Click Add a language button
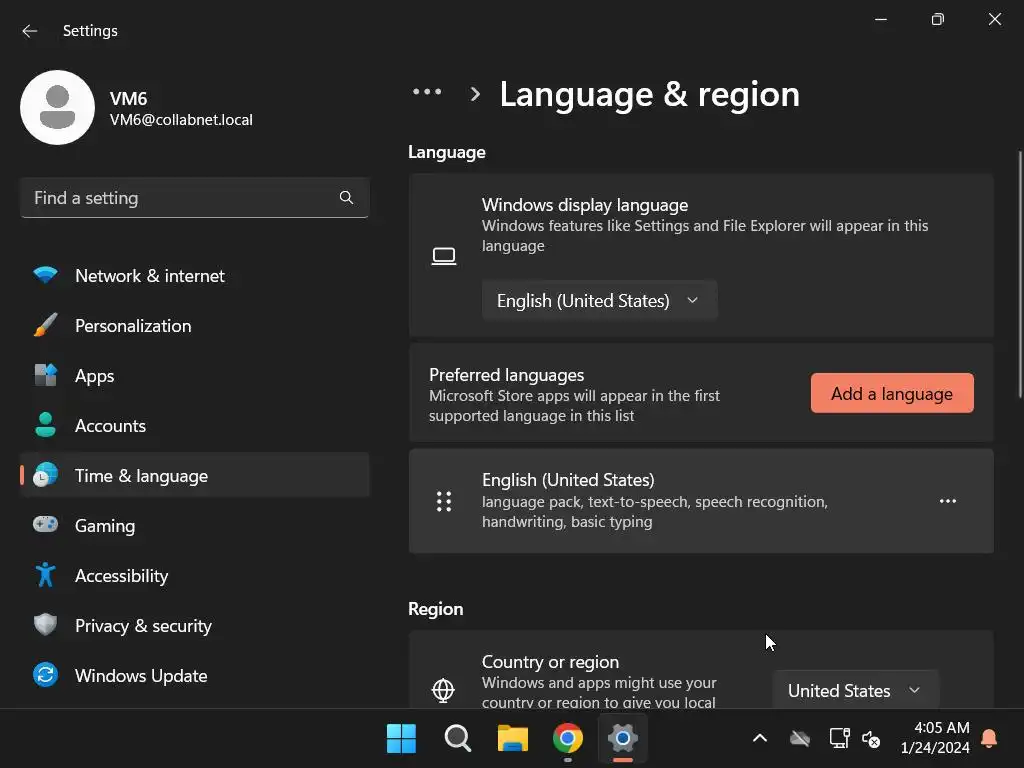The width and height of the screenshot is (1024, 768). 892,393
